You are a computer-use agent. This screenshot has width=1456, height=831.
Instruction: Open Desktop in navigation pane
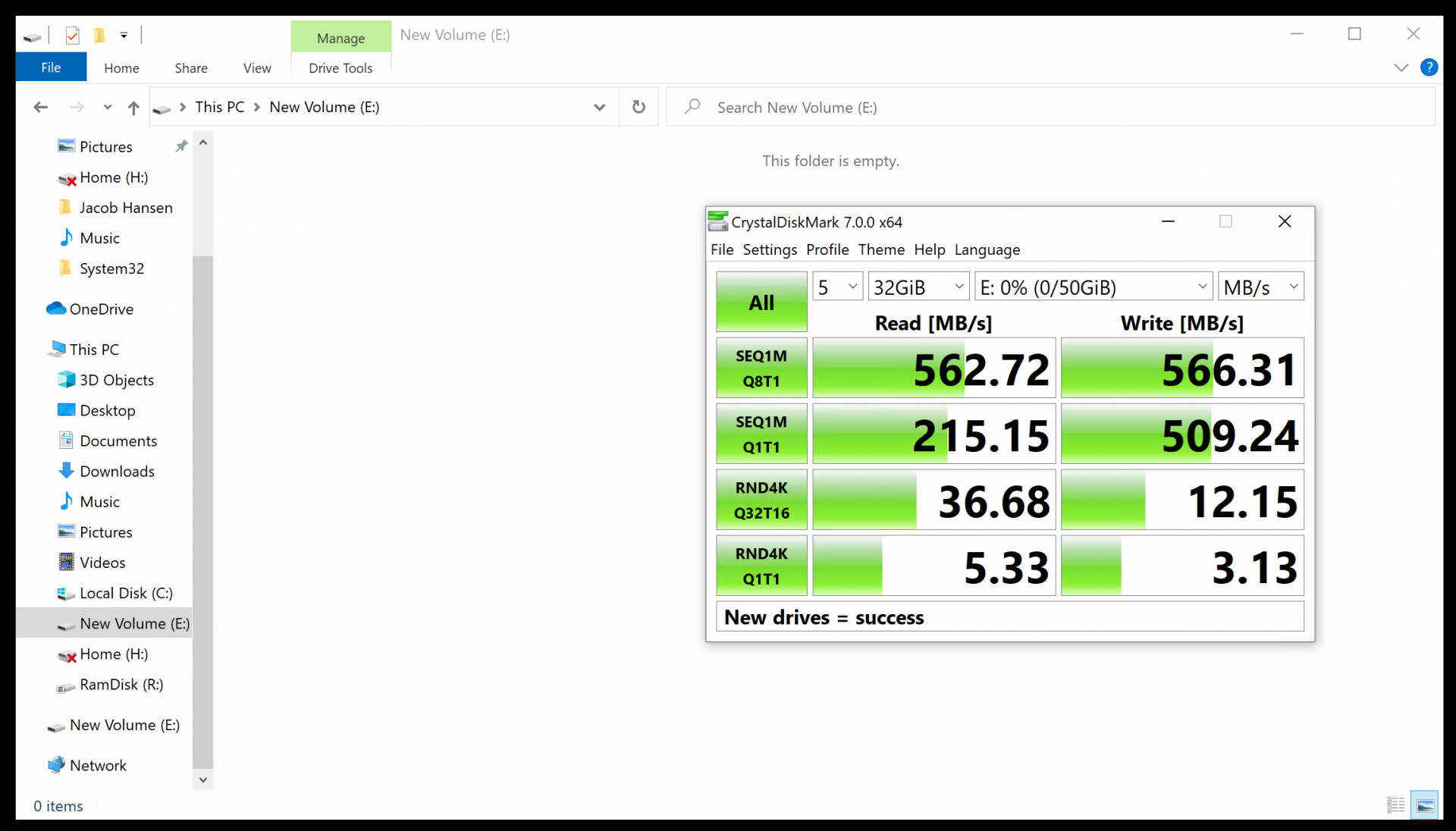[108, 410]
